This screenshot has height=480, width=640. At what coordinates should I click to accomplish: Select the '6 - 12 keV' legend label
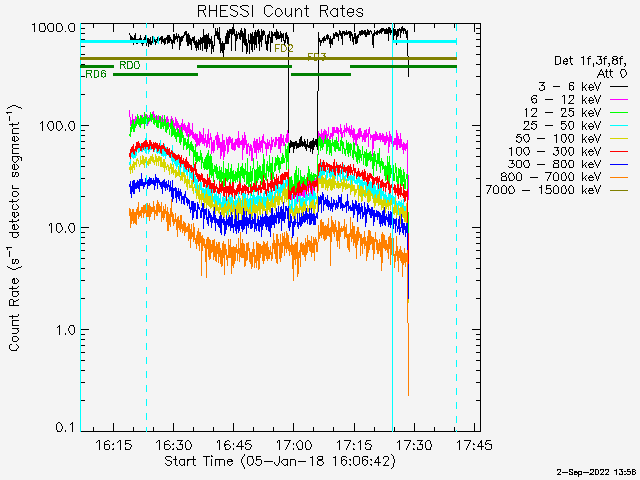pyautogui.click(x=566, y=100)
